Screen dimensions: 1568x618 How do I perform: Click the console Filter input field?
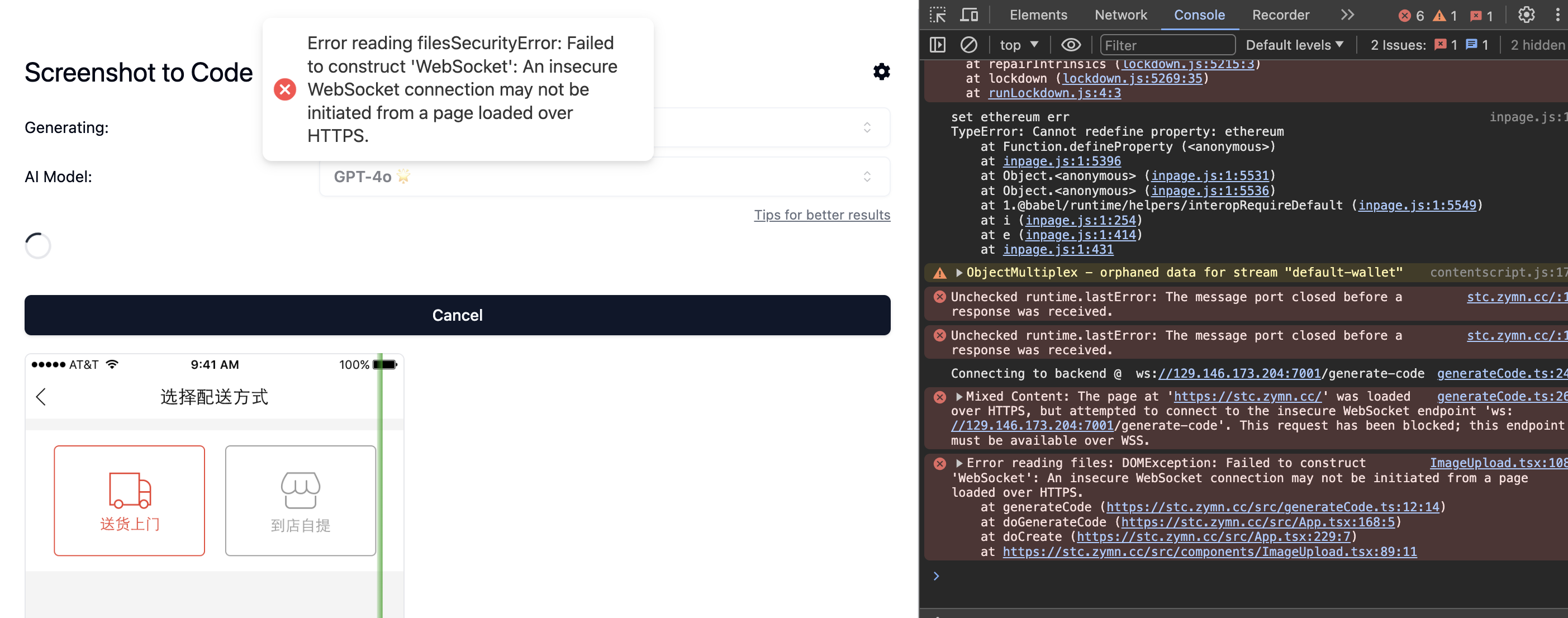point(1167,45)
